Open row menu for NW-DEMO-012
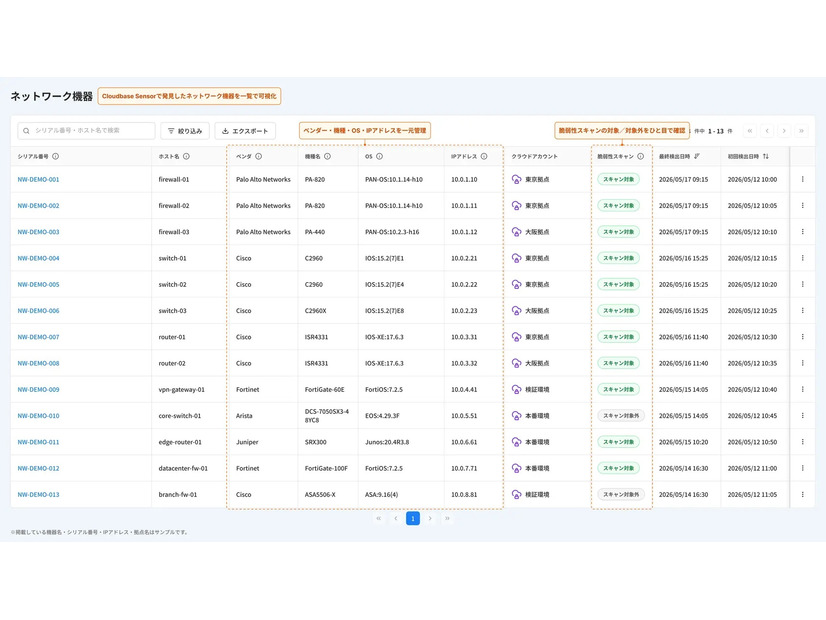The width and height of the screenshot is (826, 620). [802, 468]
